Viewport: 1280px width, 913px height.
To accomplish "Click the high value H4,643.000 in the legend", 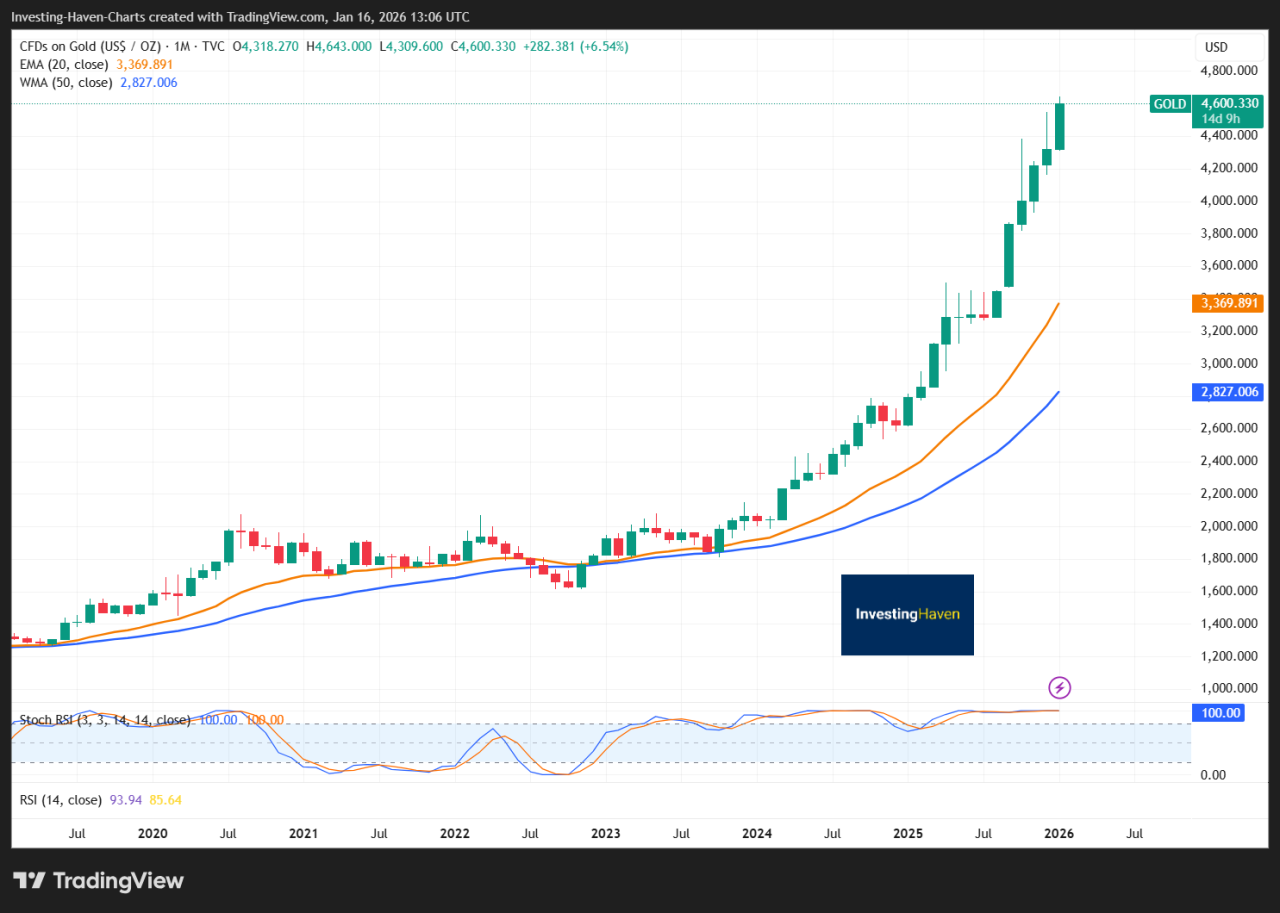I will [339, 45].
